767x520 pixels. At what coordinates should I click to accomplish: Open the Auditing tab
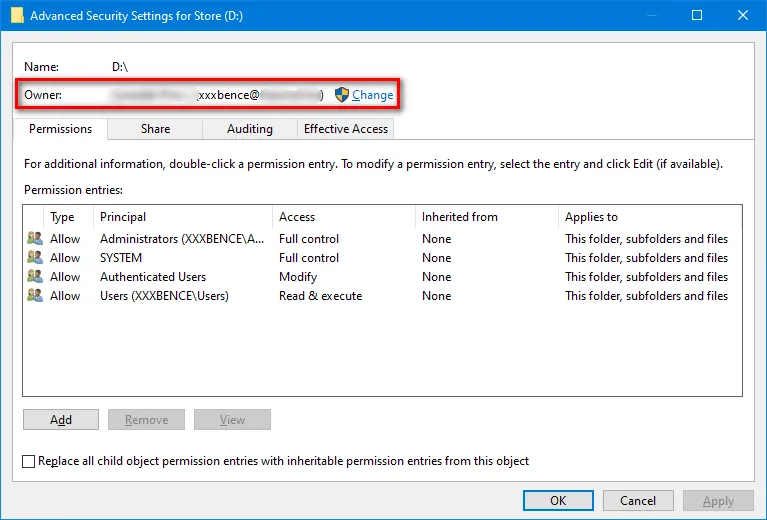click(250, 129)
